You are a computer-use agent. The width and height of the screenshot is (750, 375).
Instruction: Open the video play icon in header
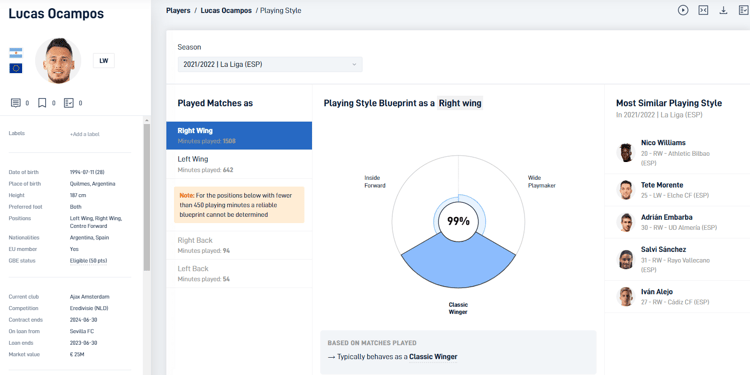click(x=683, y=10)
